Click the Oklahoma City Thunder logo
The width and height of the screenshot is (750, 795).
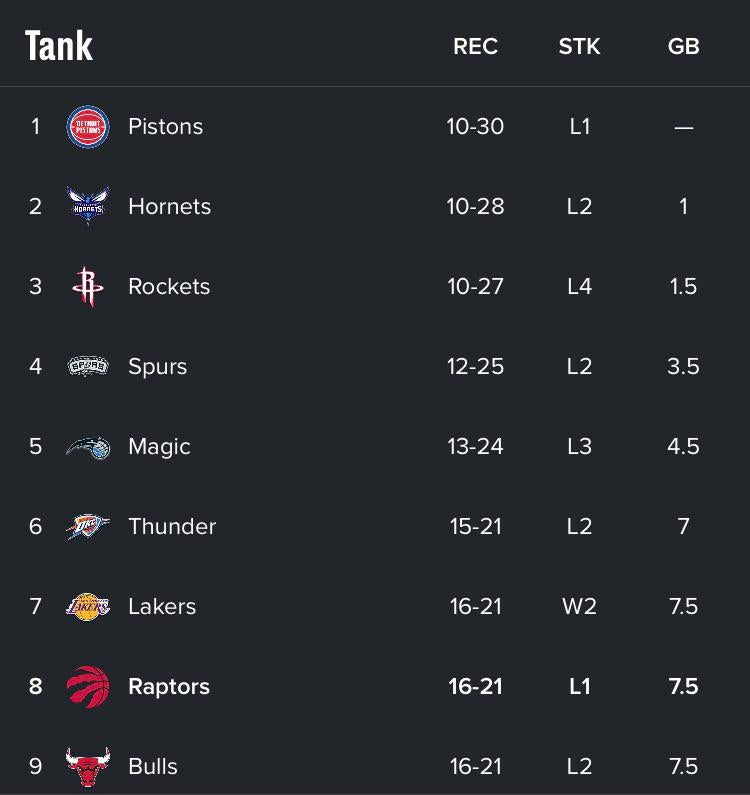click(x=88, y=527)
